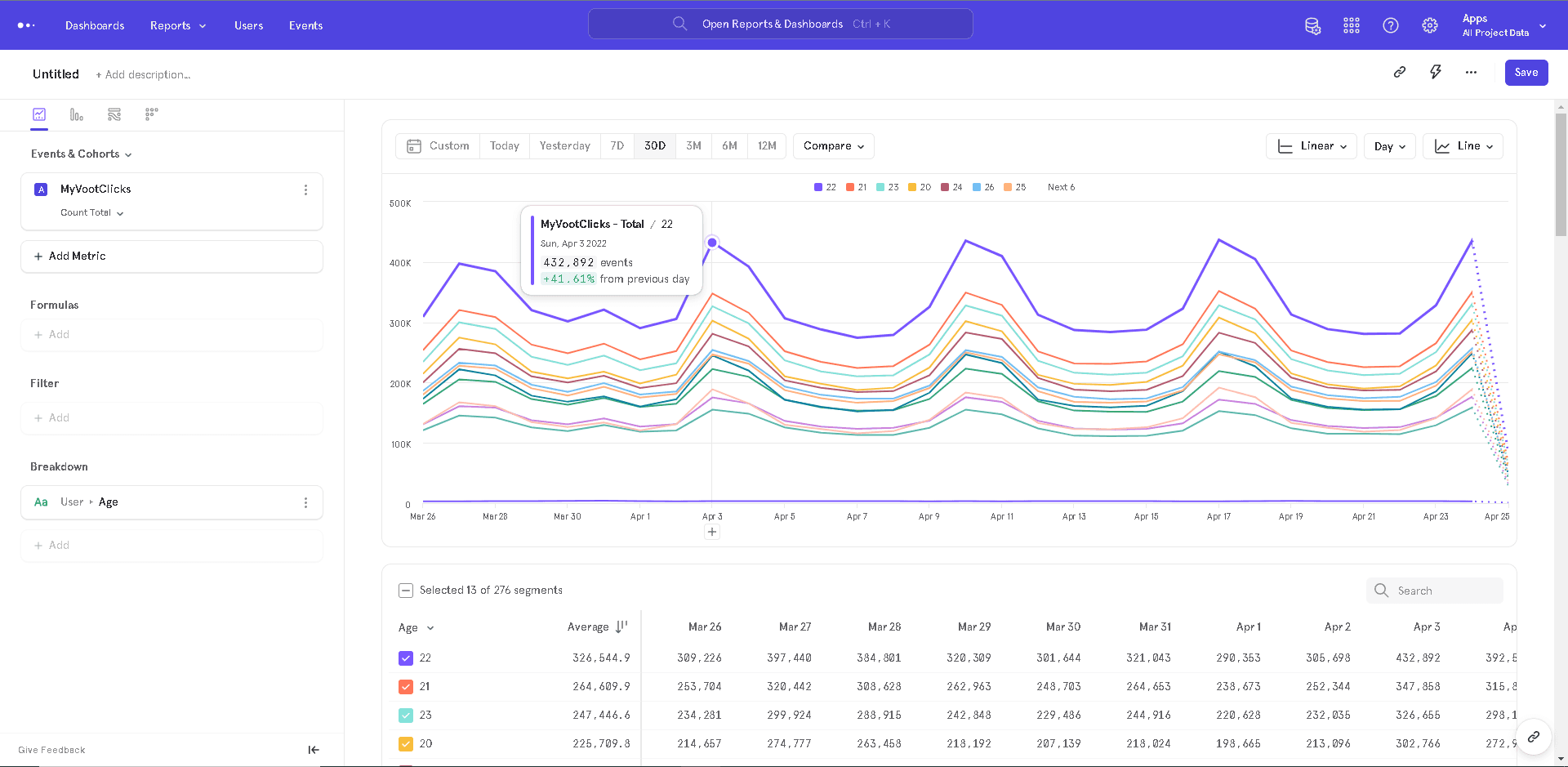Open the Reports dropdown menu
The image size is (1568, 767).
(x=178, y=25)
